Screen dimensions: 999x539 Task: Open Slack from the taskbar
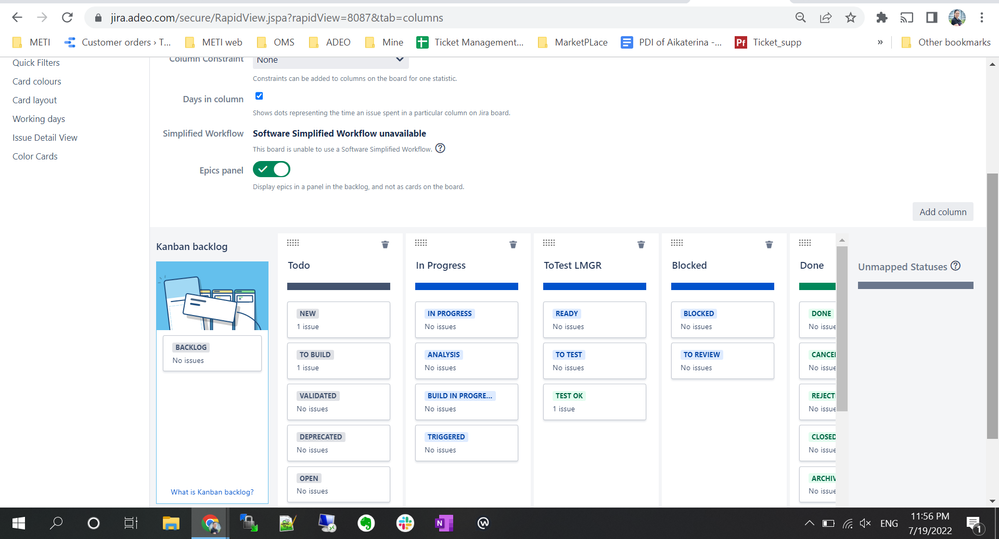point(405,523)
